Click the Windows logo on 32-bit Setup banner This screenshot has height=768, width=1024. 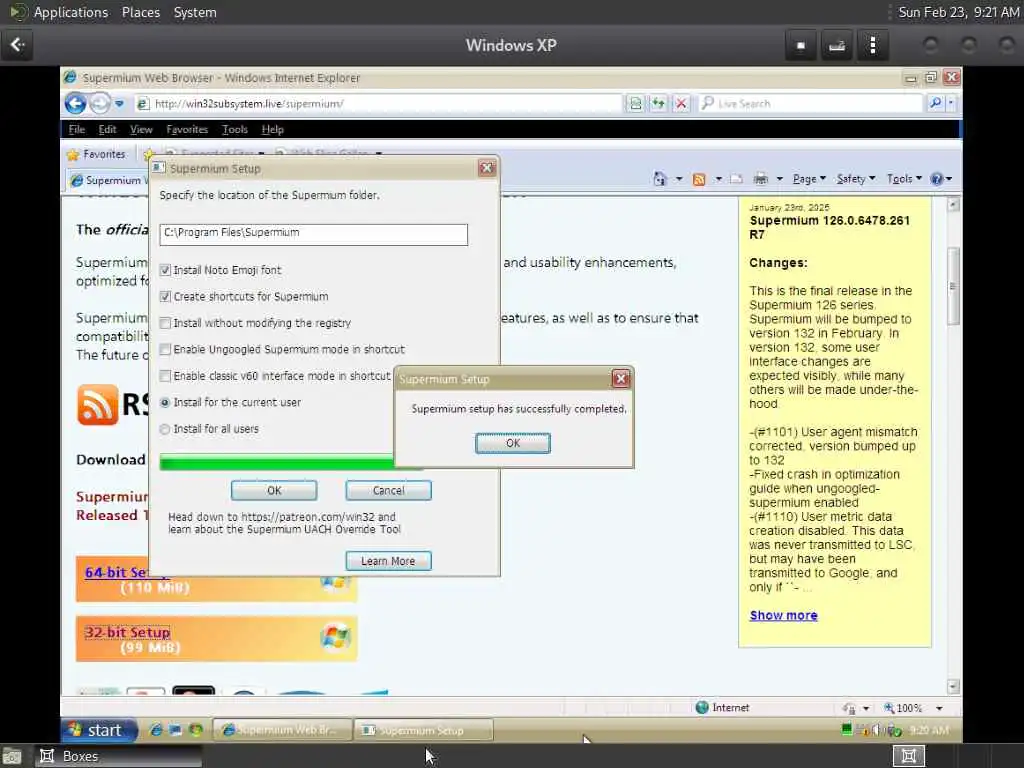tap(336, 636)
